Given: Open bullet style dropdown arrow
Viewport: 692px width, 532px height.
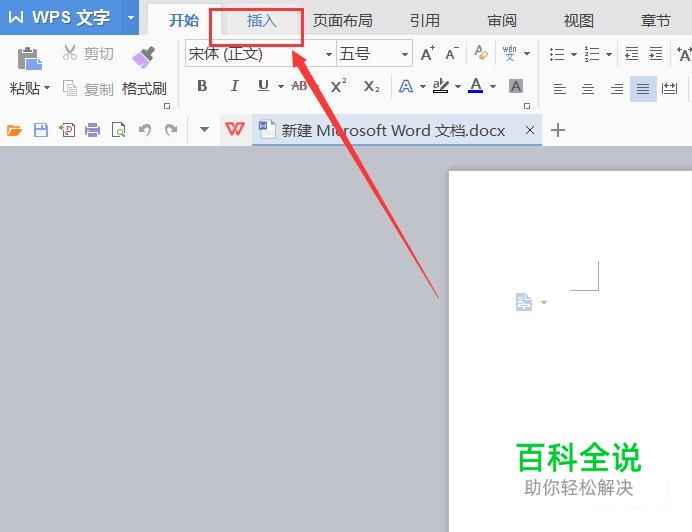Looking at the screenshot, I should (x=574, y=54).
